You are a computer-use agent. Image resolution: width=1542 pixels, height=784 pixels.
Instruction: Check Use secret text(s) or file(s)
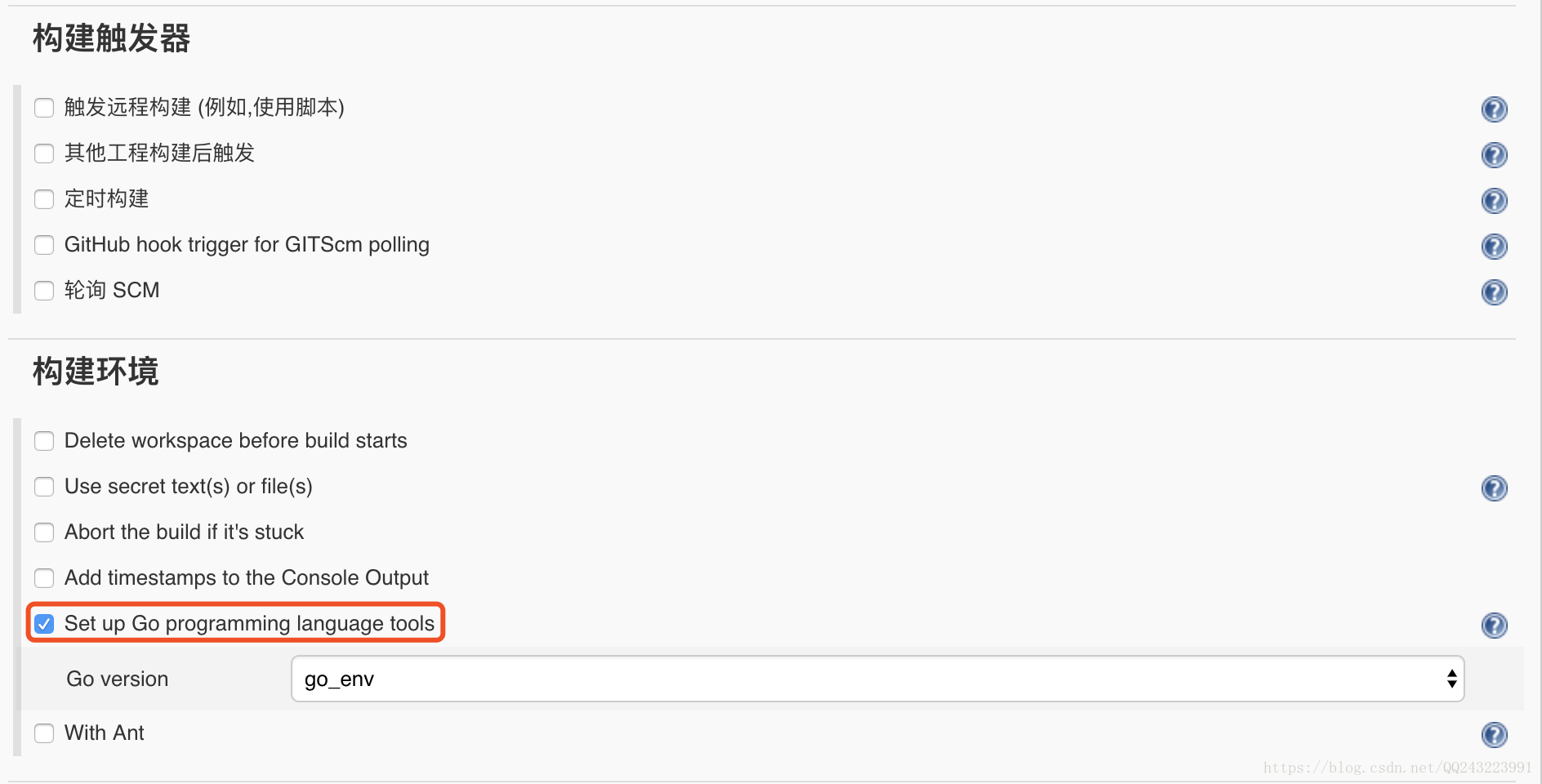point(44,487)
